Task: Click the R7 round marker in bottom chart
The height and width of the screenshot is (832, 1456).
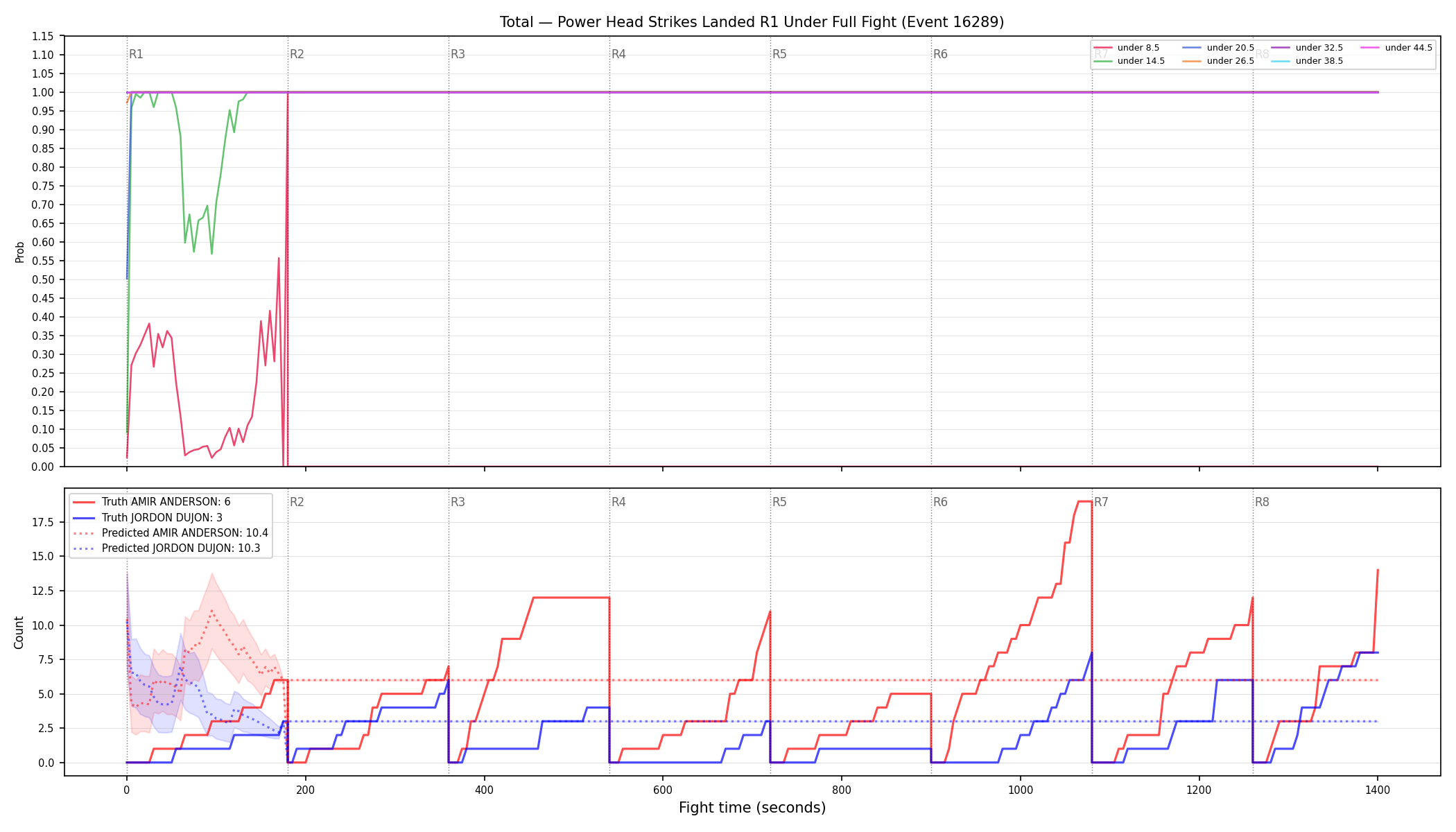Action: pyautogui.click(x=1101, y=502)
